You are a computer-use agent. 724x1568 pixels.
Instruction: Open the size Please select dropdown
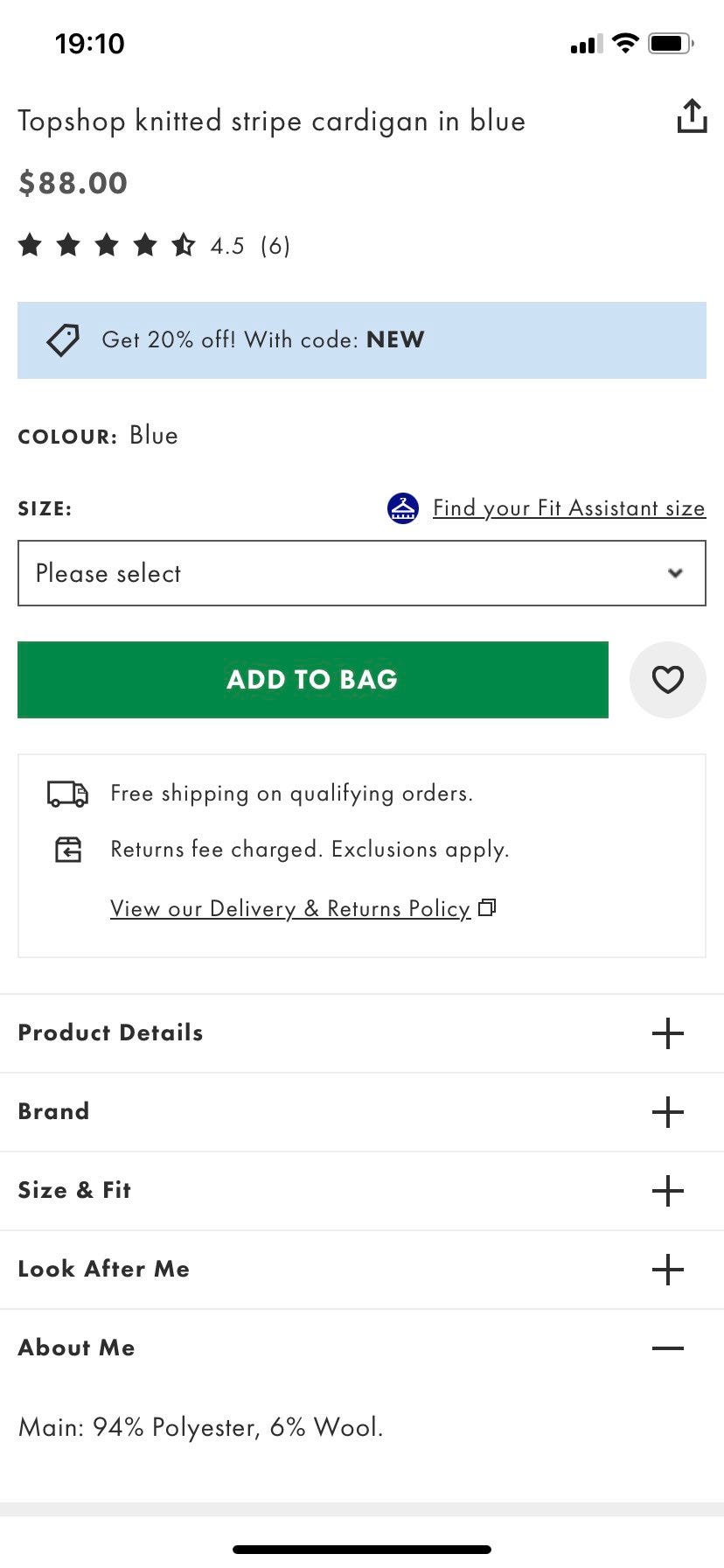[x=361, y=573]
